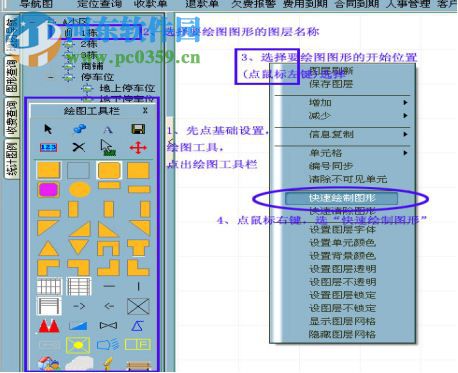Select the short vertical line tool
This screenshot has width=458, height=373.
(x=138, y=286)
